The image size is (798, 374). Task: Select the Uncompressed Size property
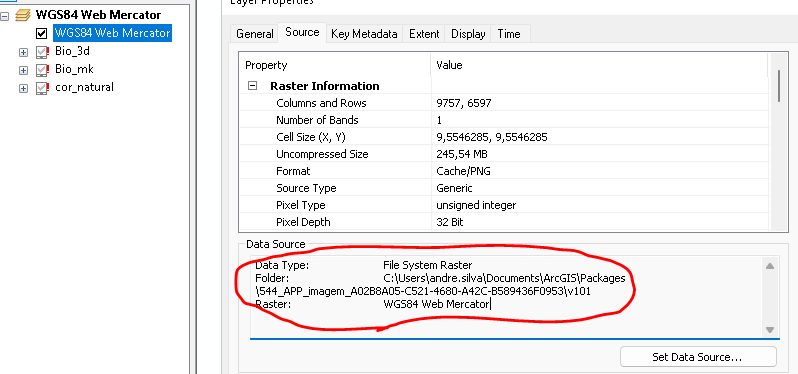[322, 154]
